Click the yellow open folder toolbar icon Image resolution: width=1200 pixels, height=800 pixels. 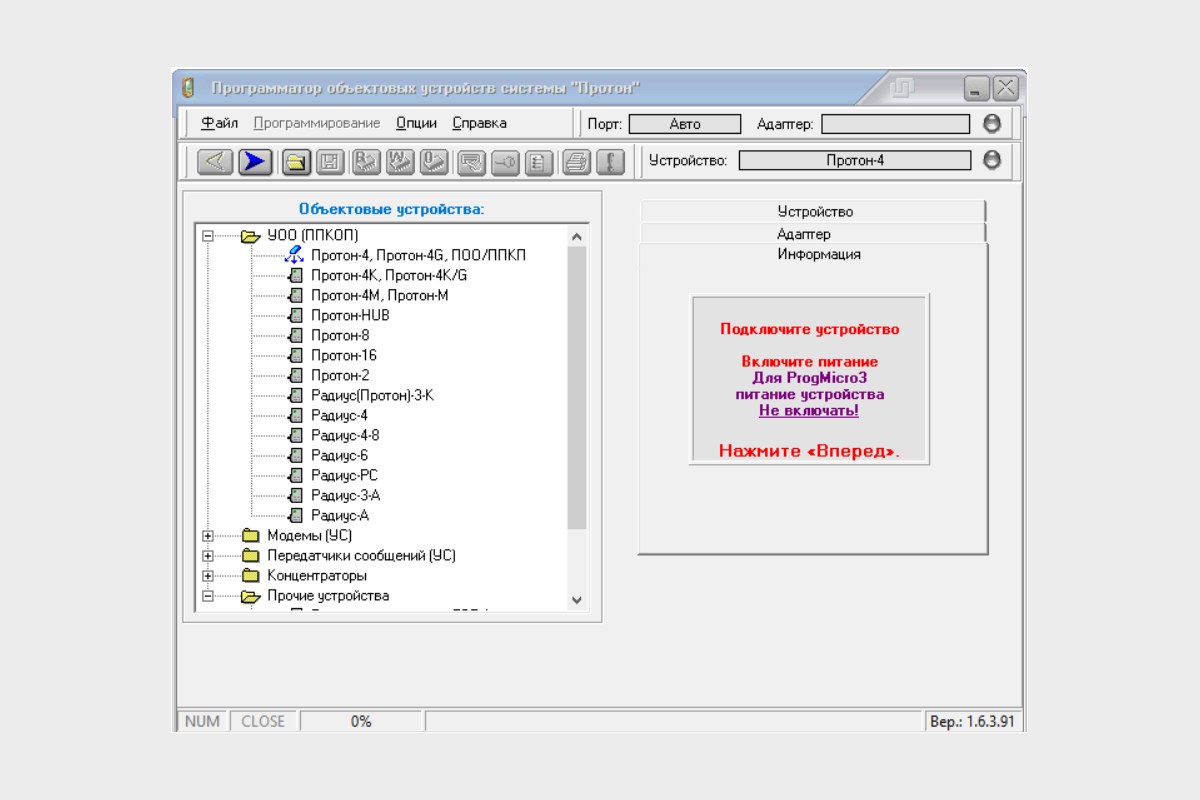point(295,161)
